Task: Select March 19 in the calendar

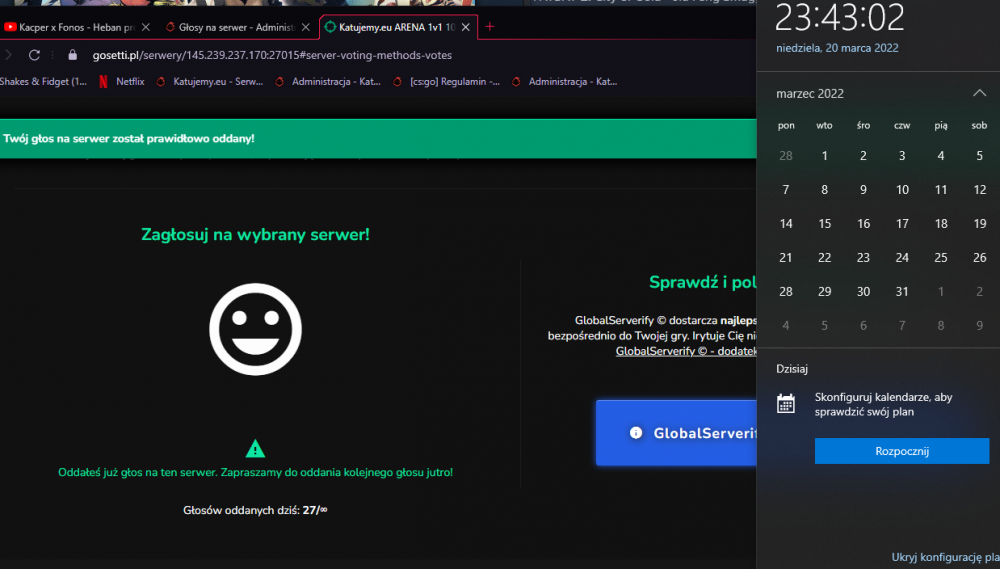Action: click(x=980, y=224)
